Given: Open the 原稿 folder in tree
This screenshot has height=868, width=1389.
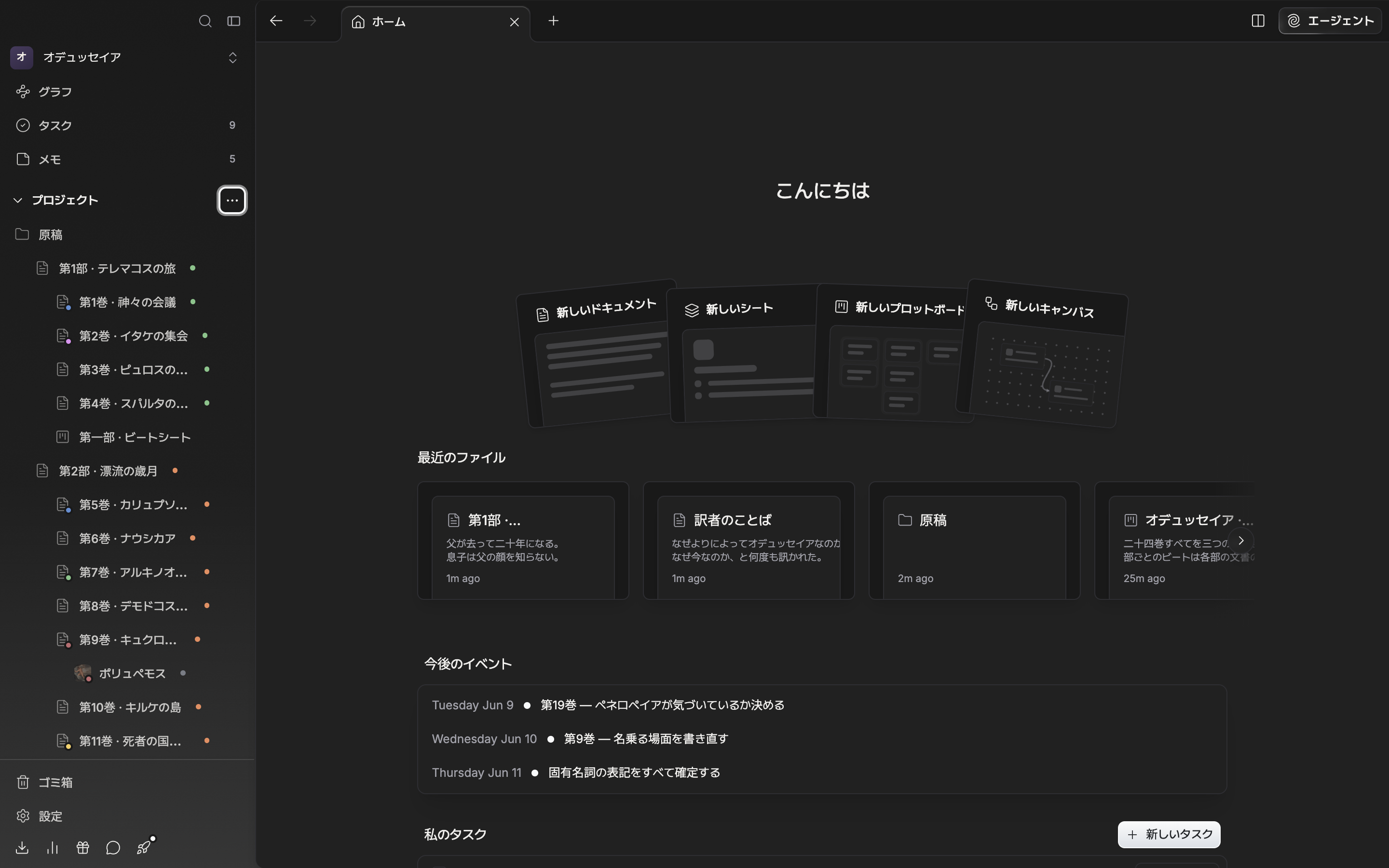Looking at the screenshot, I should [126, 235].
